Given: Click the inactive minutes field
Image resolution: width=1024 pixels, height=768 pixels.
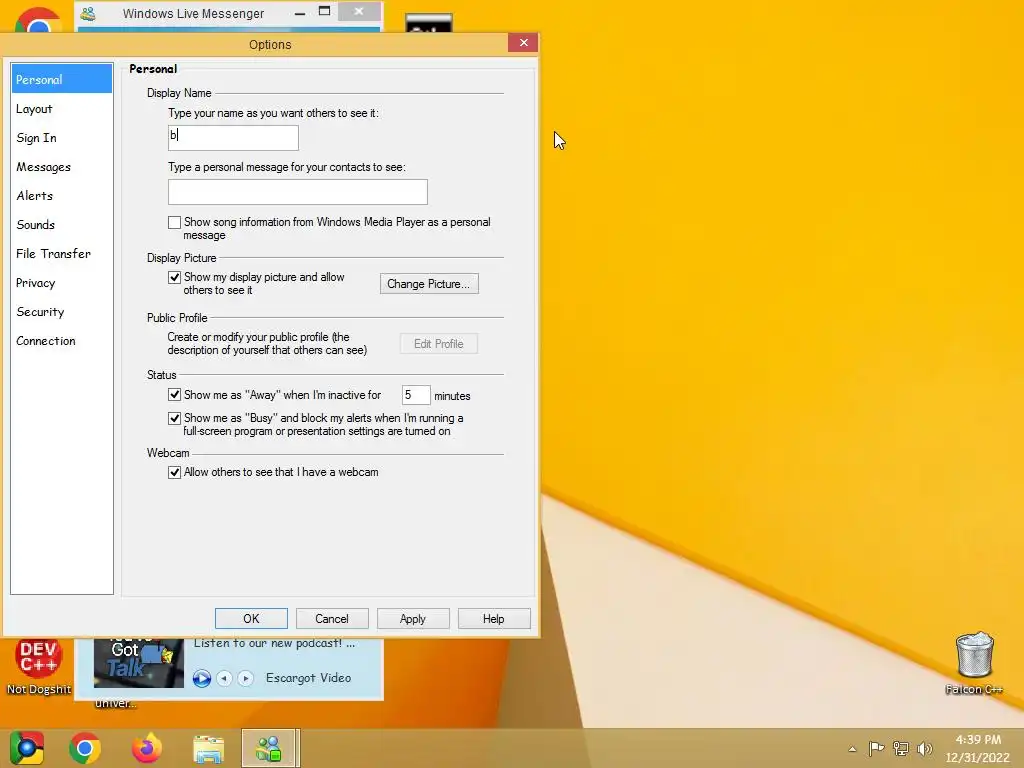Looking at the screenshot, I should click(x=416, y=395).
